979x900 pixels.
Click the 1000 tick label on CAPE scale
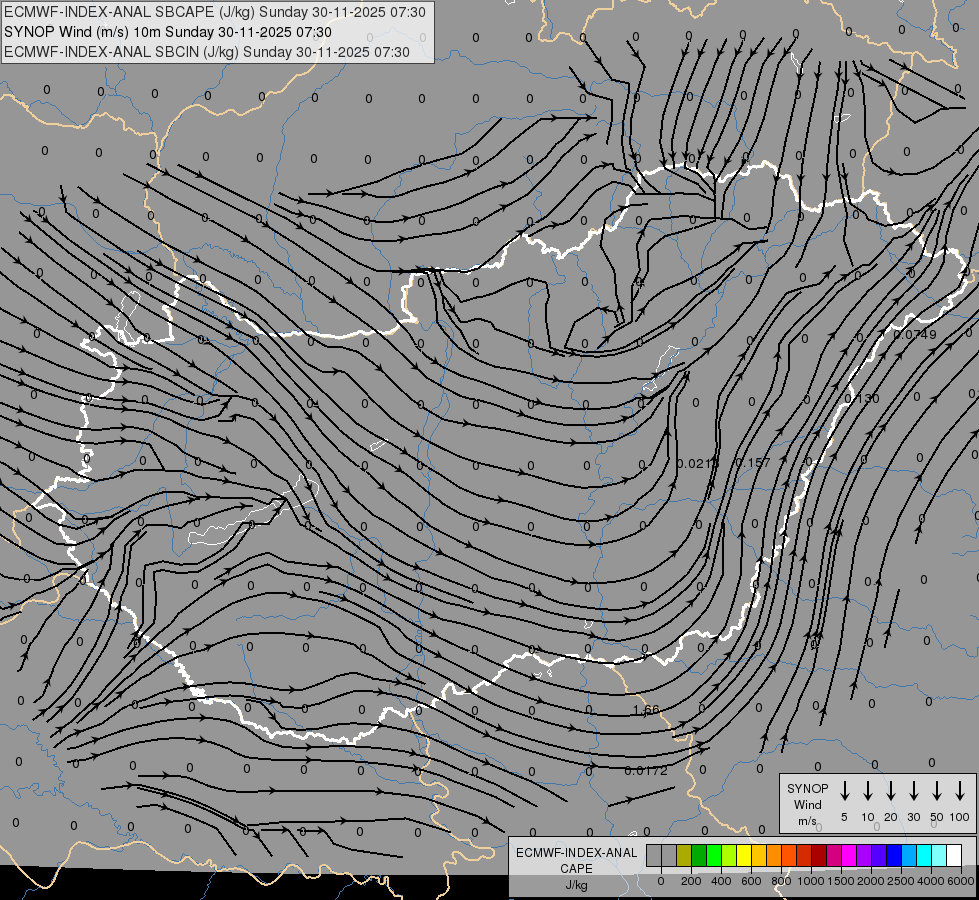tap(810, 881)
